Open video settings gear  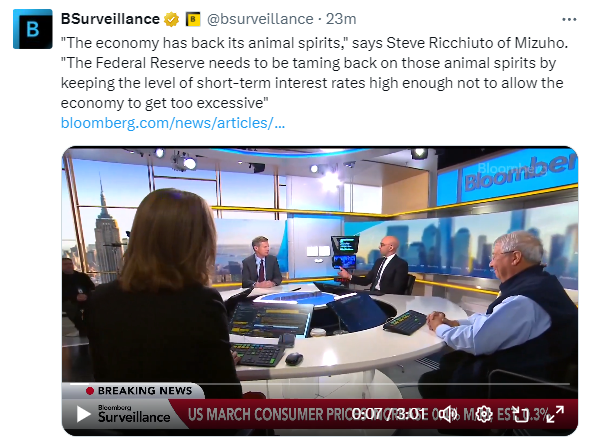pos(484,414)
